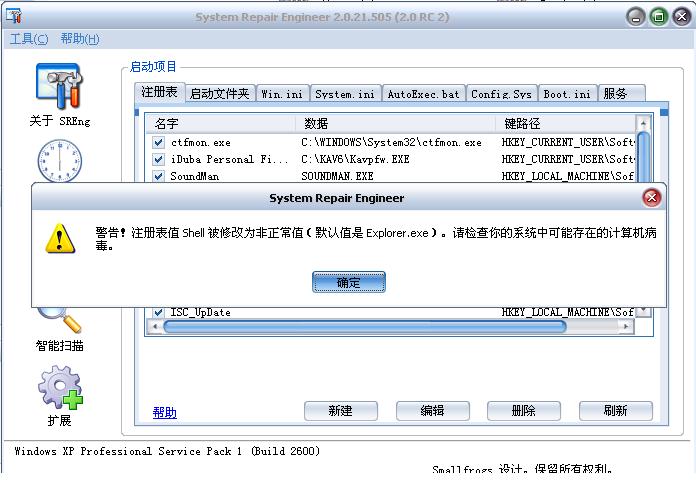Click the horizontal scrollbar thumb
Screen dimensions: 696x491
point(365,326)
